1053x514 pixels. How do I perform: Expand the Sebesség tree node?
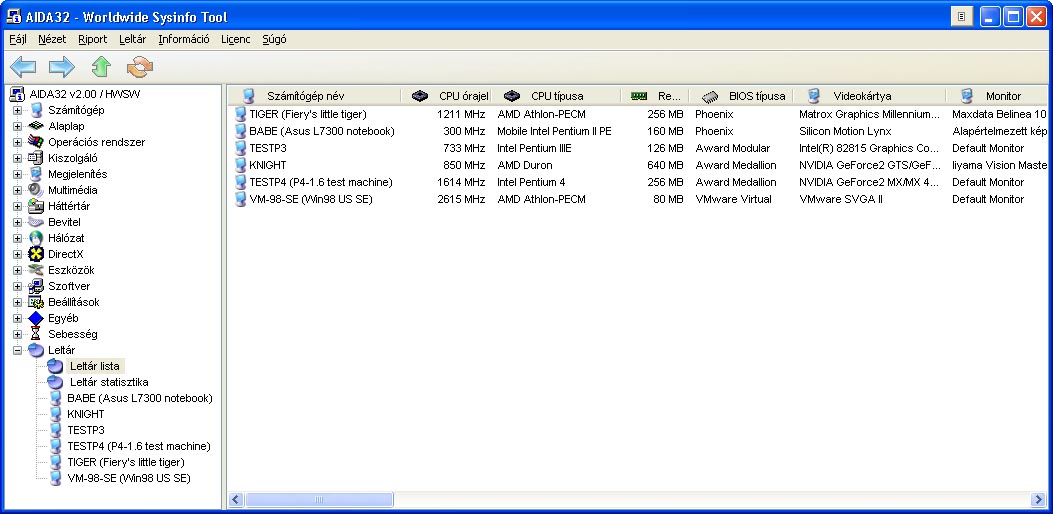point(17,334)
